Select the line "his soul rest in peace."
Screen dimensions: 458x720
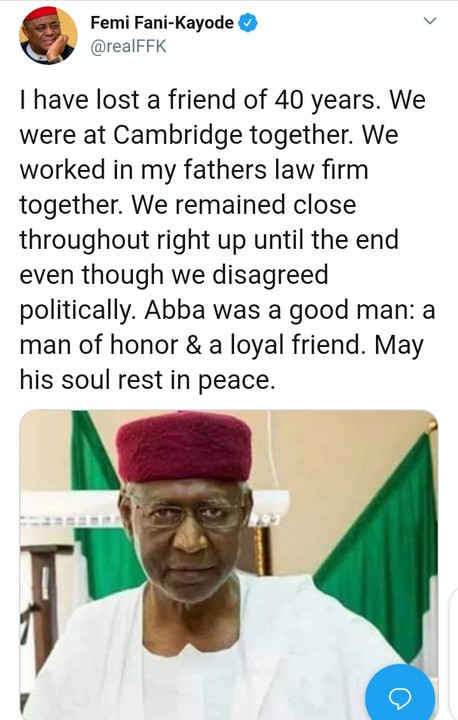pyautogui.click(x=147, y=380)
